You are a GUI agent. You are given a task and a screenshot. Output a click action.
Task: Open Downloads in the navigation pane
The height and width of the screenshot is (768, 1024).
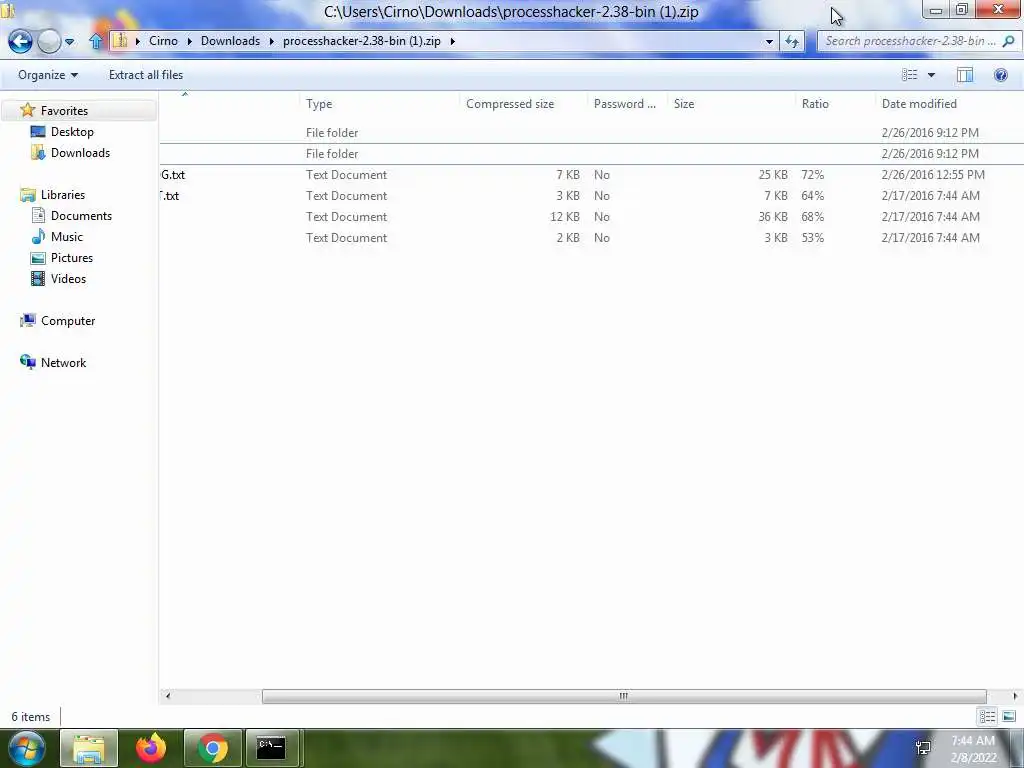(80, 153)
